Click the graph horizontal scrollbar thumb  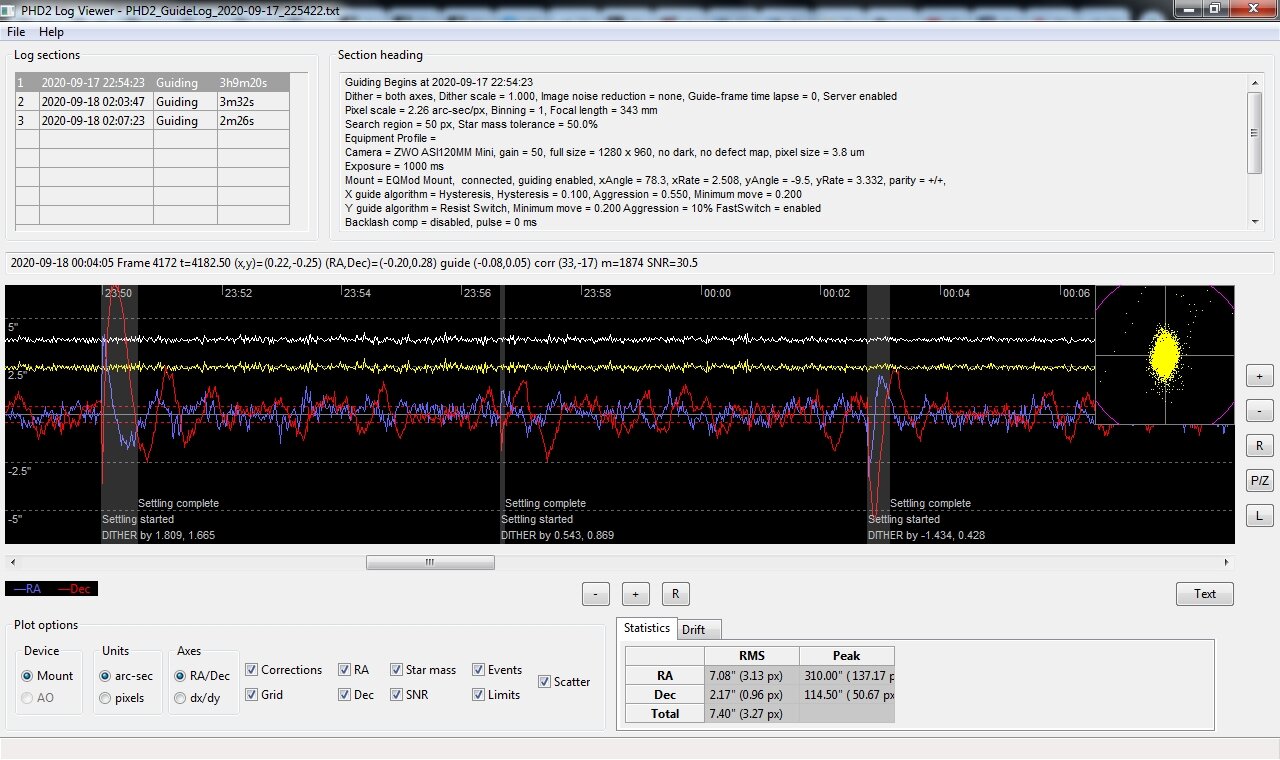[430, 562]
